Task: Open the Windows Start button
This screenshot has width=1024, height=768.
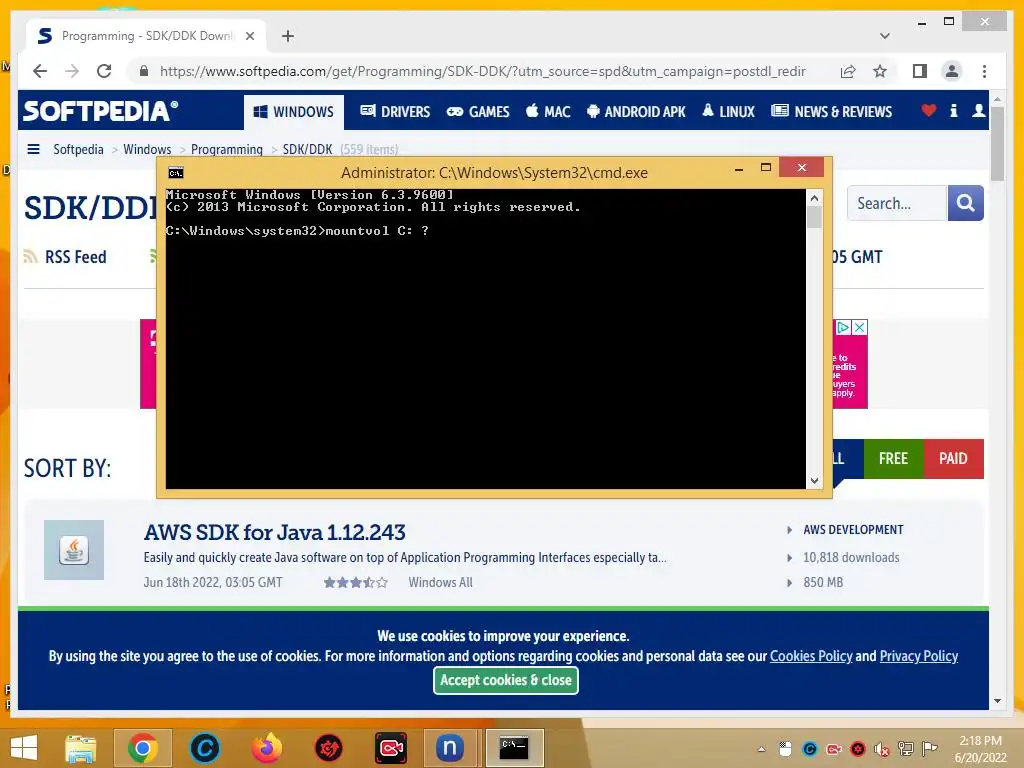Action: coord(24,748)
